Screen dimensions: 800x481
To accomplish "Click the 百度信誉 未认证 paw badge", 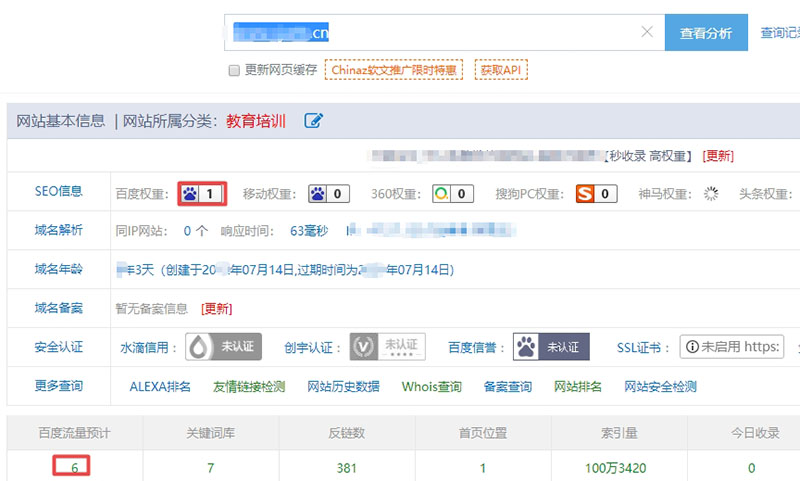I will point(551,347).
